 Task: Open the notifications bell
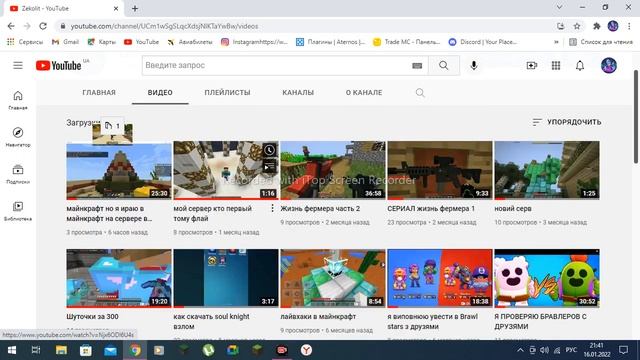(580, 65)
